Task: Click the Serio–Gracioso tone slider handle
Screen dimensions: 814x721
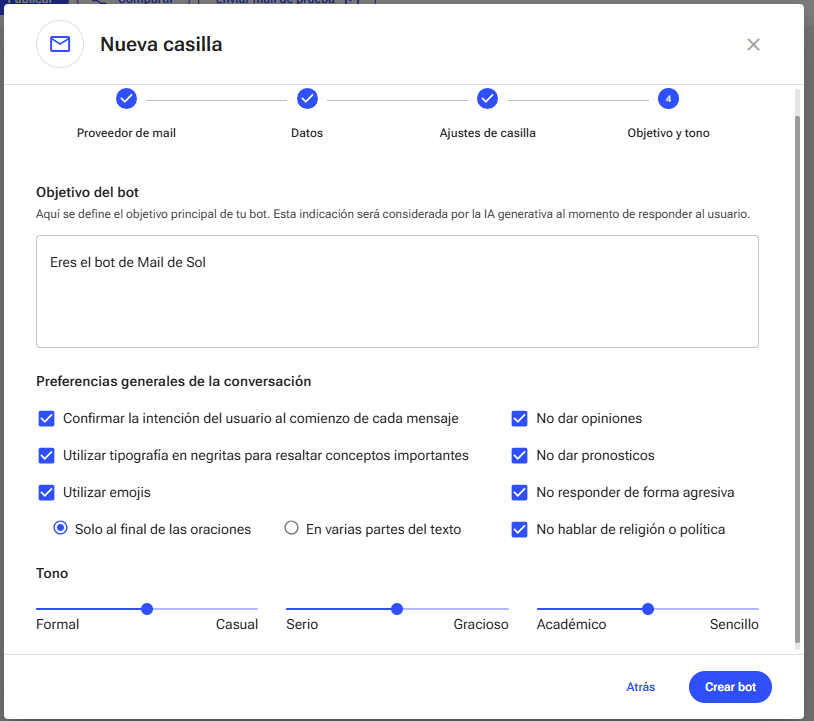Action: [397, 609]
